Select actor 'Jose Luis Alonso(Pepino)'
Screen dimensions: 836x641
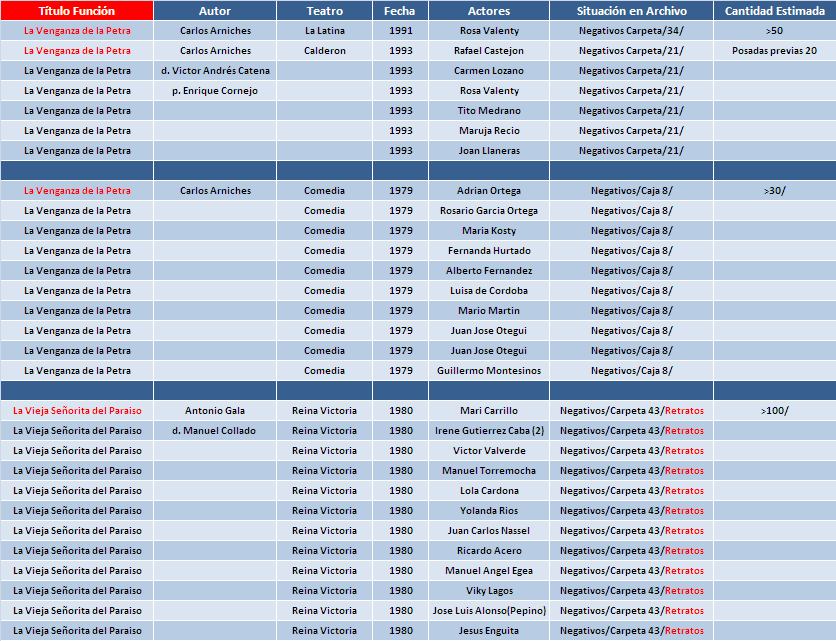point(489,611)
